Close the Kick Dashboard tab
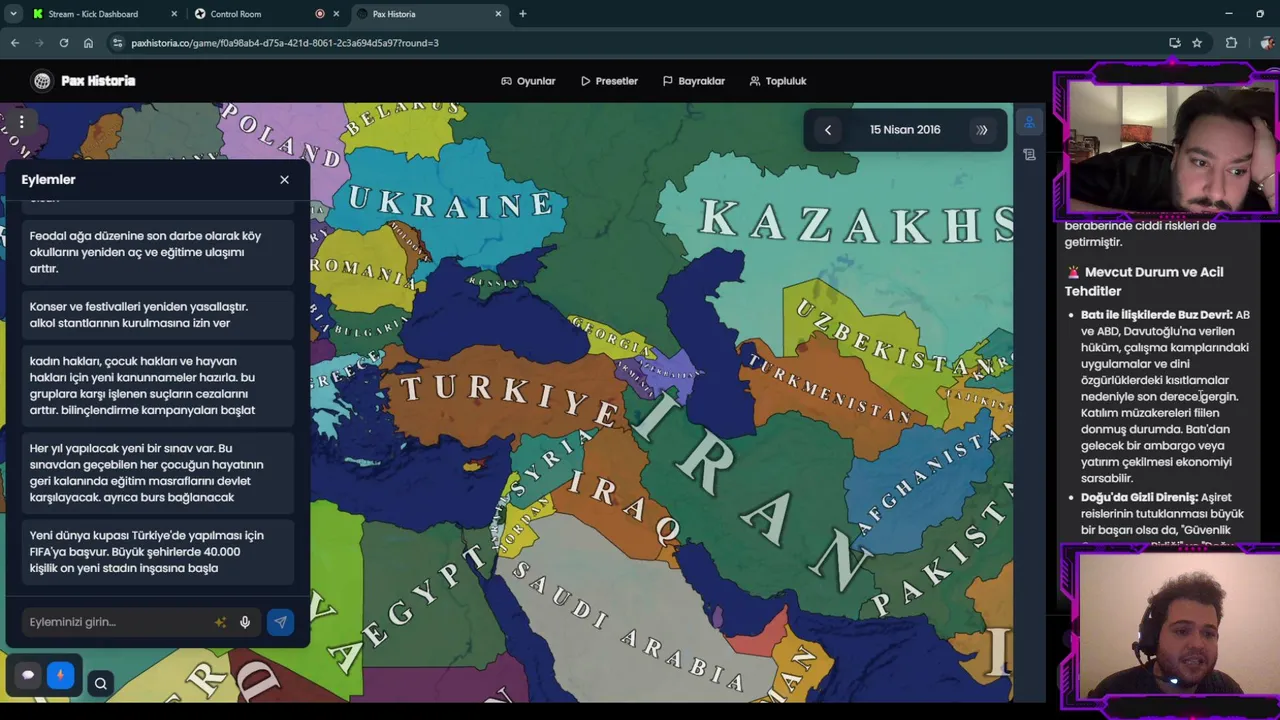 coord(174,14)
